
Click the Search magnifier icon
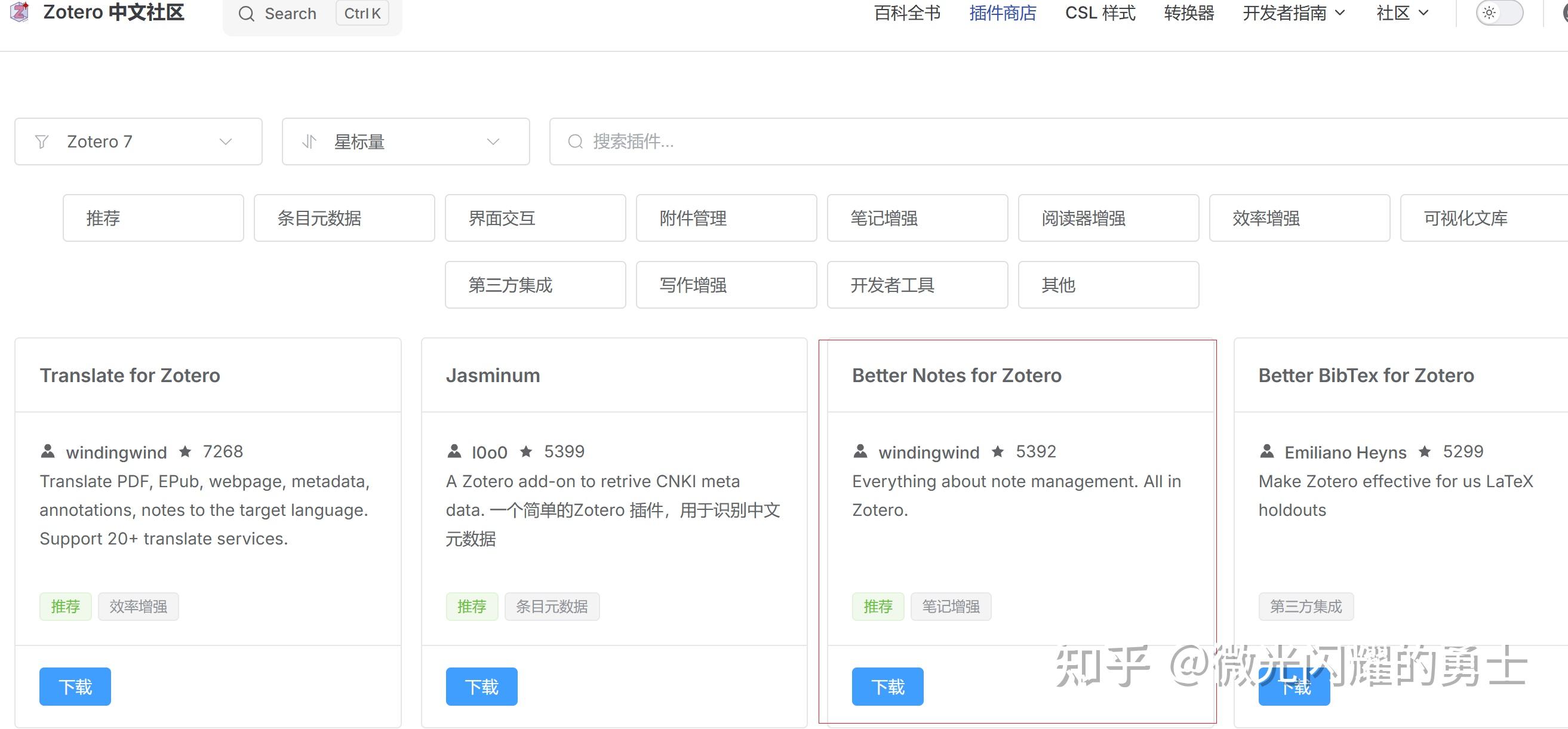coord(246,14)
